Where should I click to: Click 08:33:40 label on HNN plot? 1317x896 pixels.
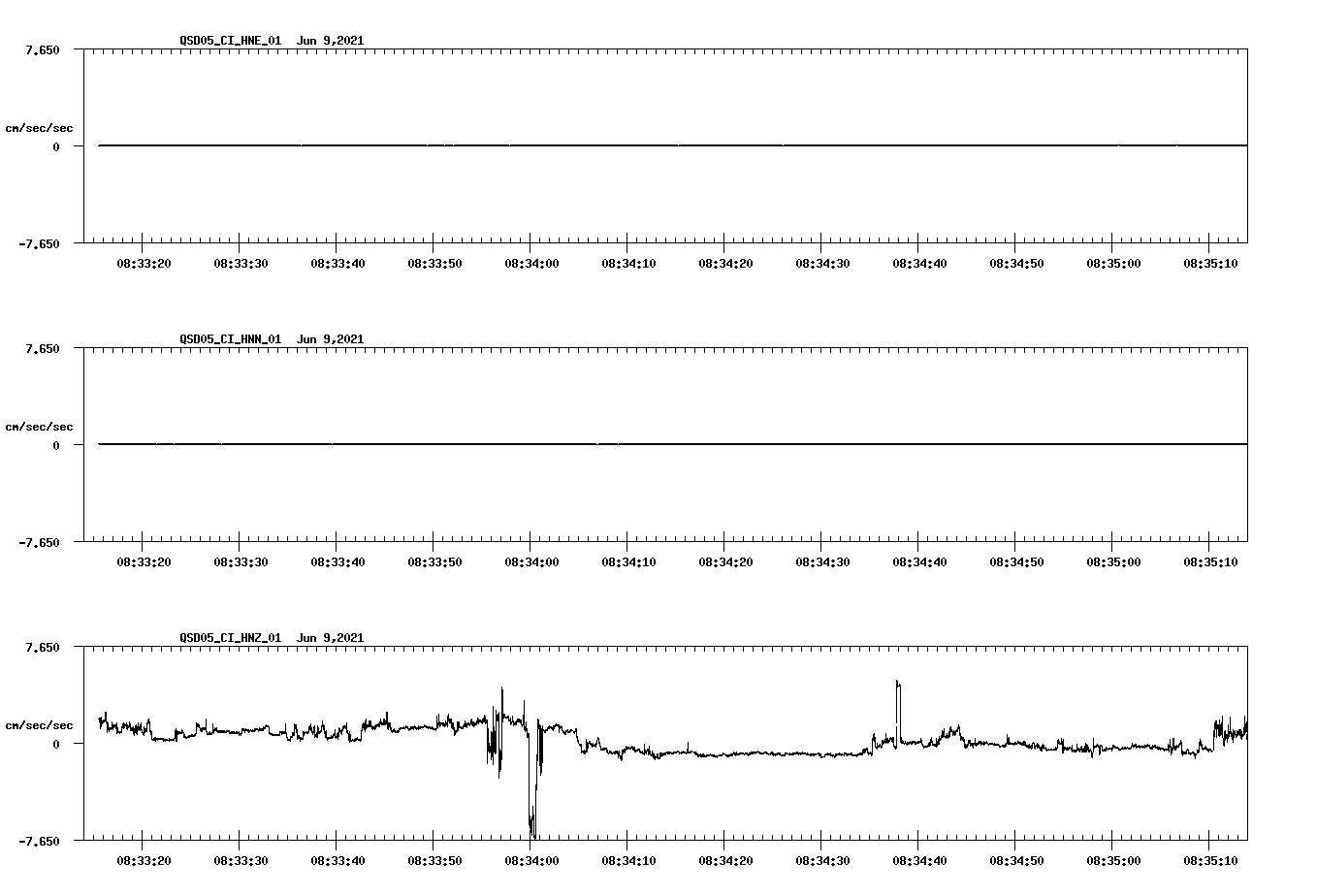[x=337, y=562]
